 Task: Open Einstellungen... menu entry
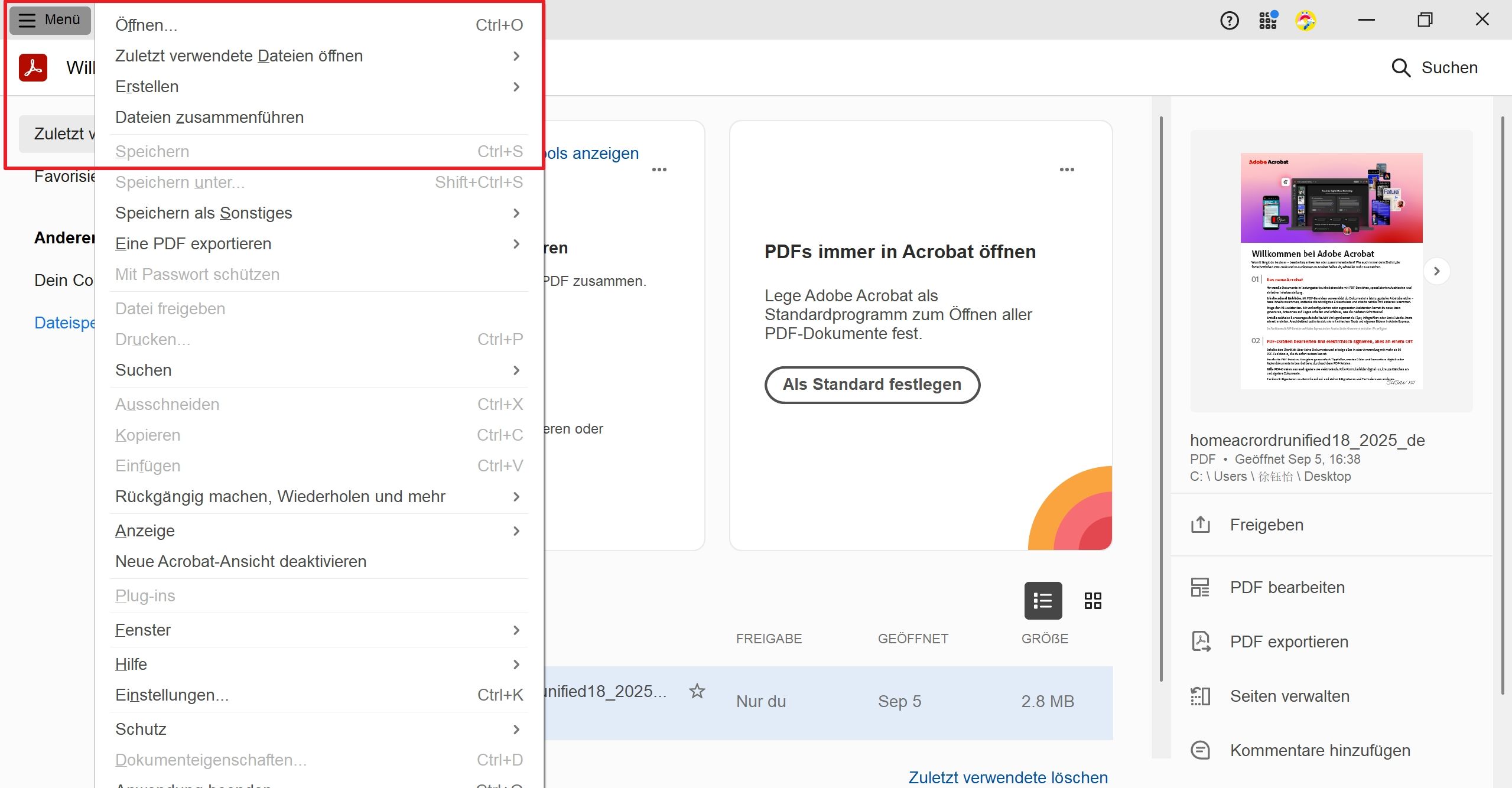[319, 695]
